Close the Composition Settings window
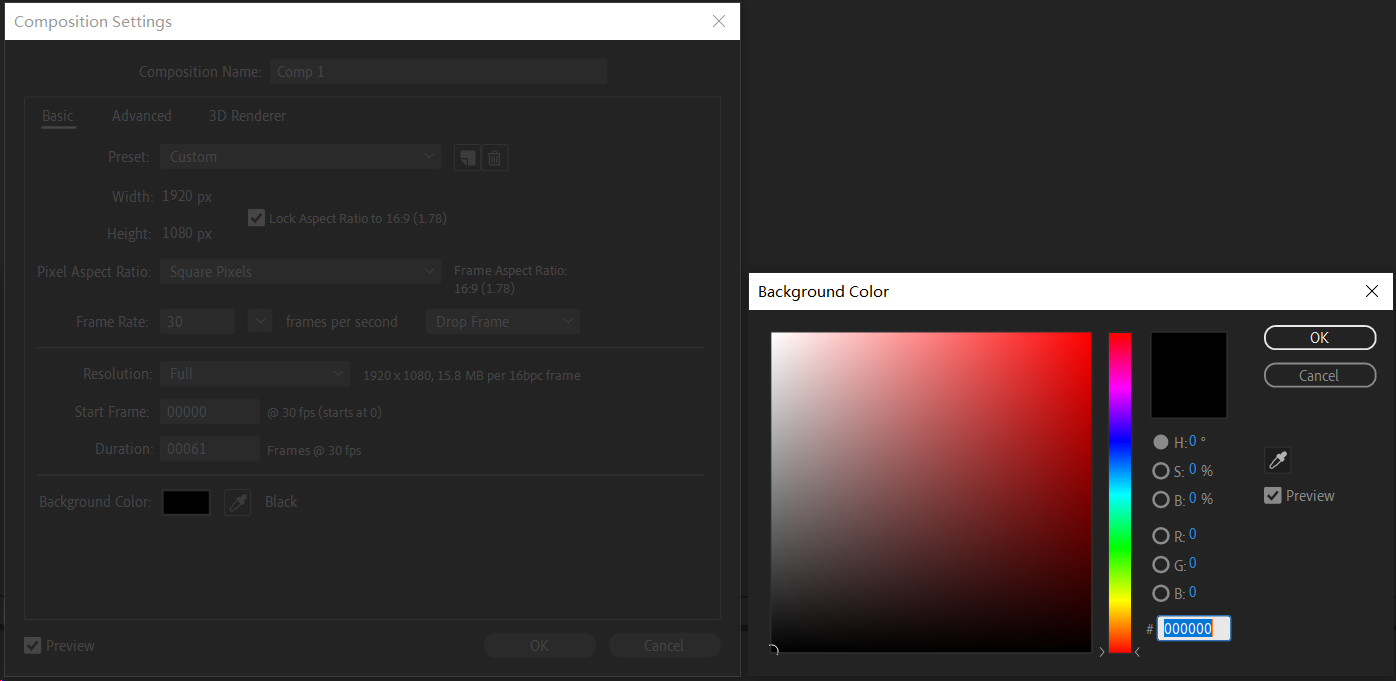This screenshot has width=1396, height=681. tap(718, 22)
